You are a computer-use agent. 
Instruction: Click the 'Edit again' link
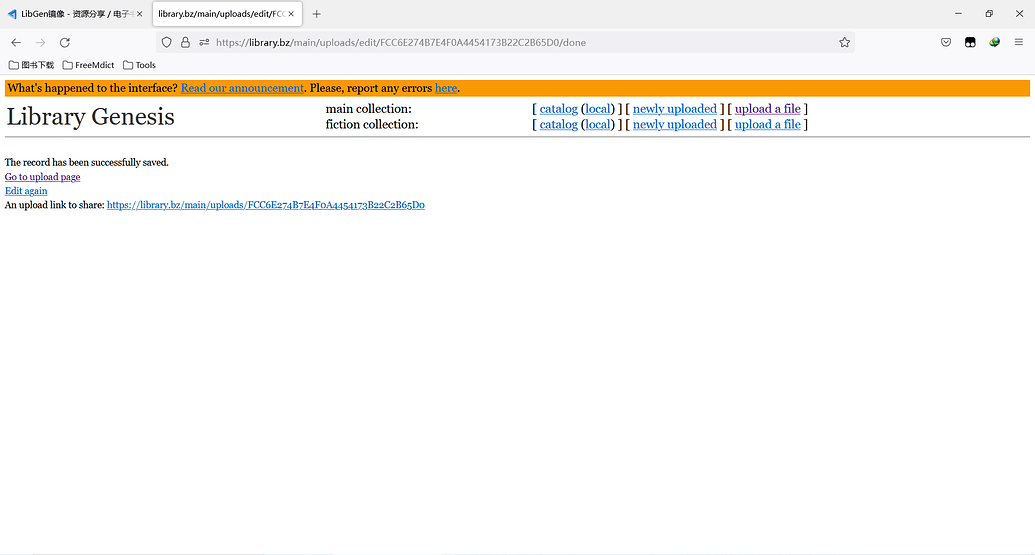point(26,191)
